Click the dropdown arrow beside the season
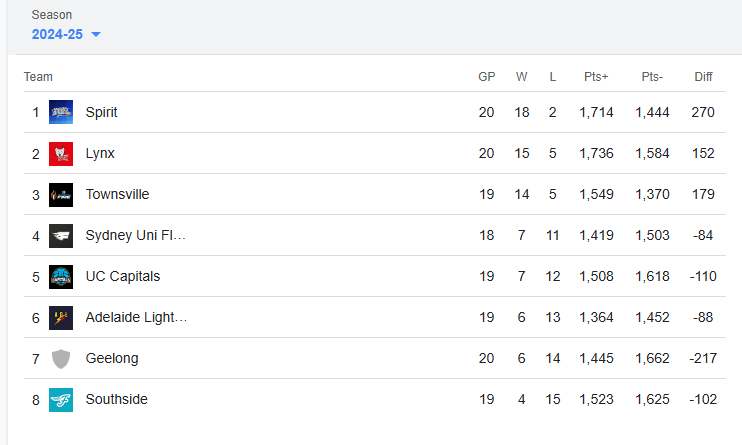 tap(96, 35)
